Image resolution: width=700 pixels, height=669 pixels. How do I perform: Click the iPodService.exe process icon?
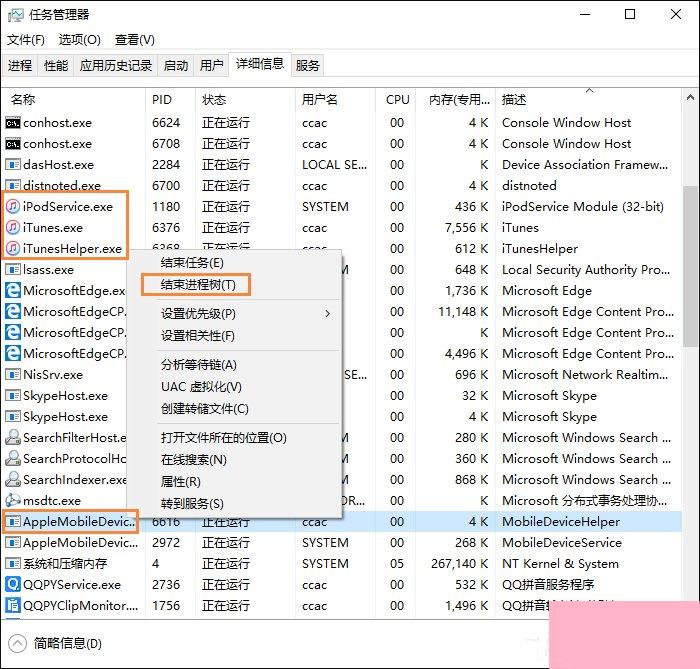click(x=12, y=207)
